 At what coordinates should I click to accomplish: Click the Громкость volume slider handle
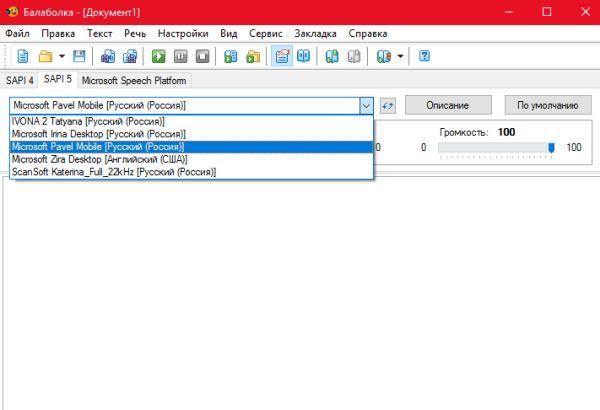pos(551,148)
